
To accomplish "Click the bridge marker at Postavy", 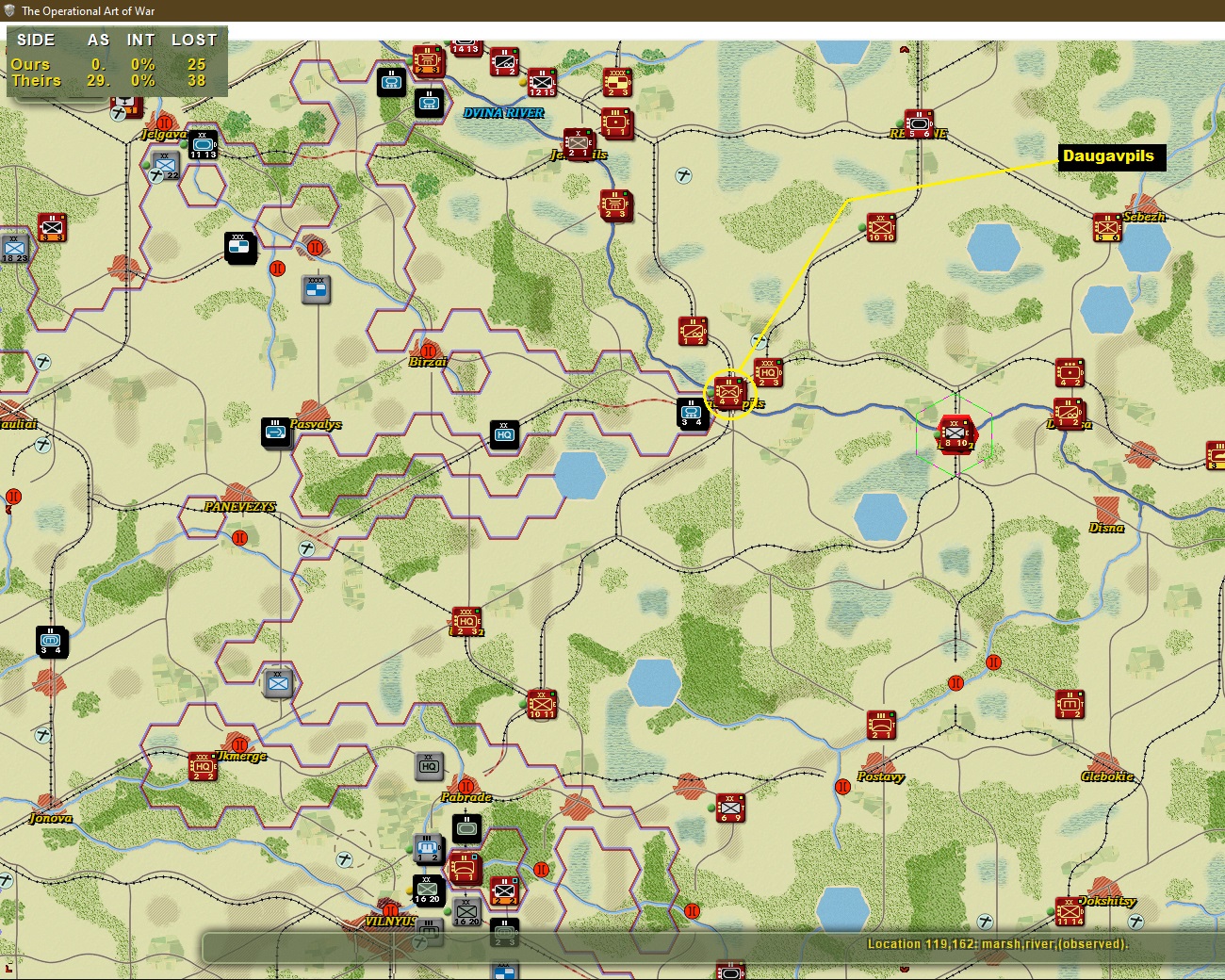I will [x=842, y=787].
